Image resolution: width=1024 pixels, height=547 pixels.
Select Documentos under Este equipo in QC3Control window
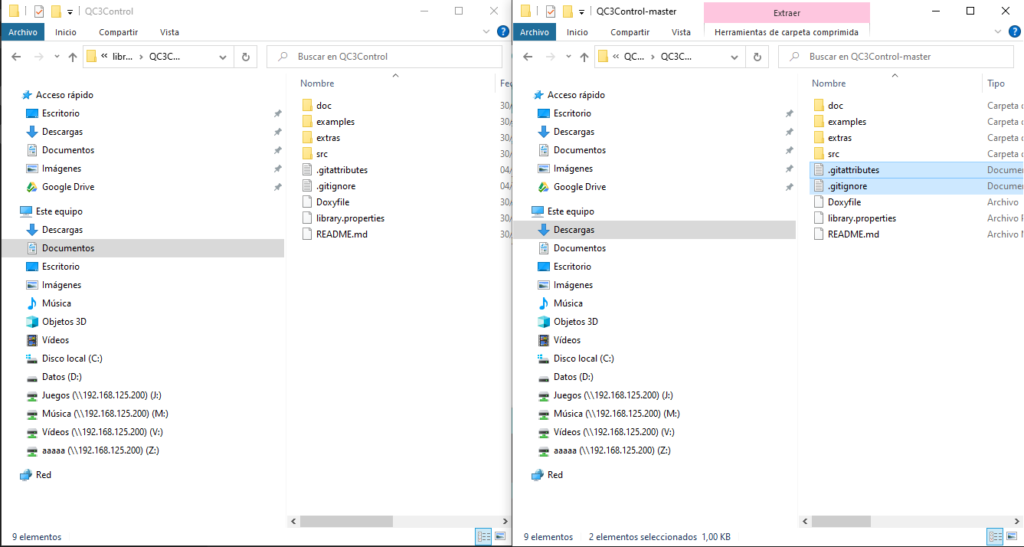click(143, 248)
